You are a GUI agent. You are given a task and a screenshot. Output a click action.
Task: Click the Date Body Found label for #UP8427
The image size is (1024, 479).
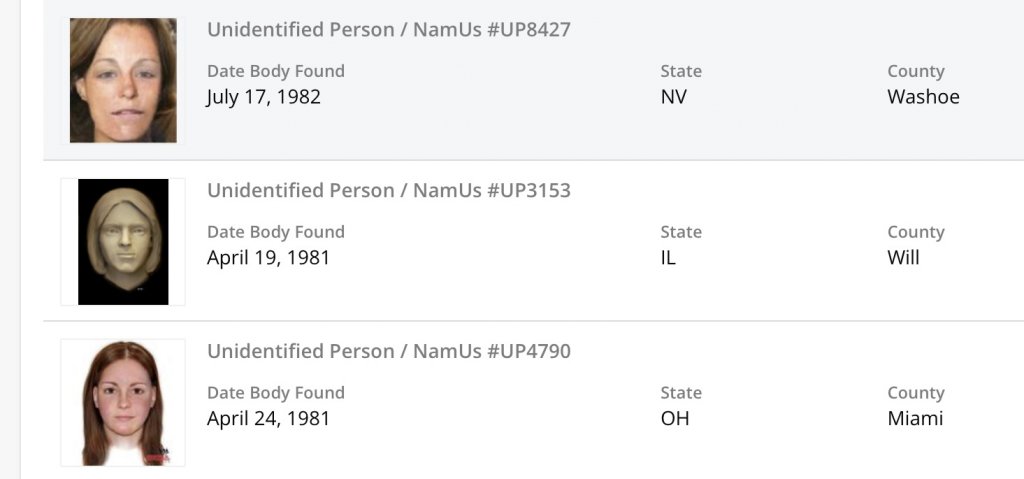(275, 71)
